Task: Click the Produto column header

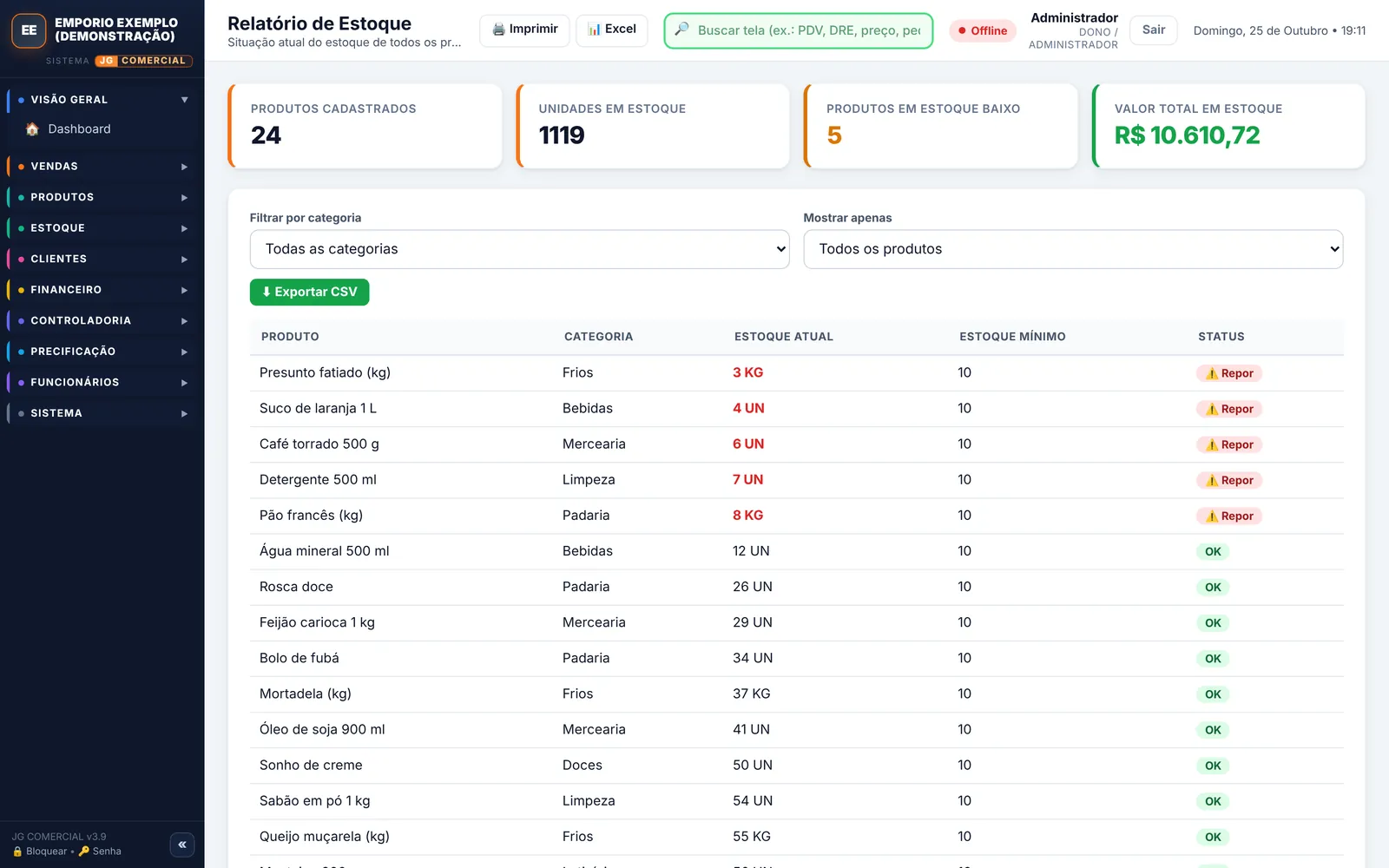Action: tap(290, 337)
